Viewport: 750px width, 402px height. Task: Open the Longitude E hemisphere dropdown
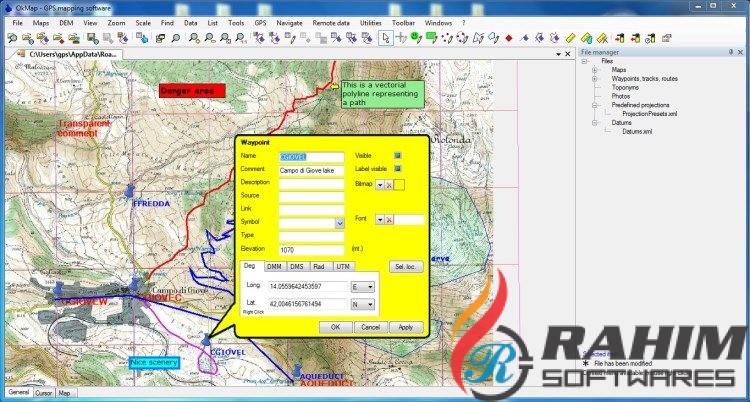coord(363,287)
